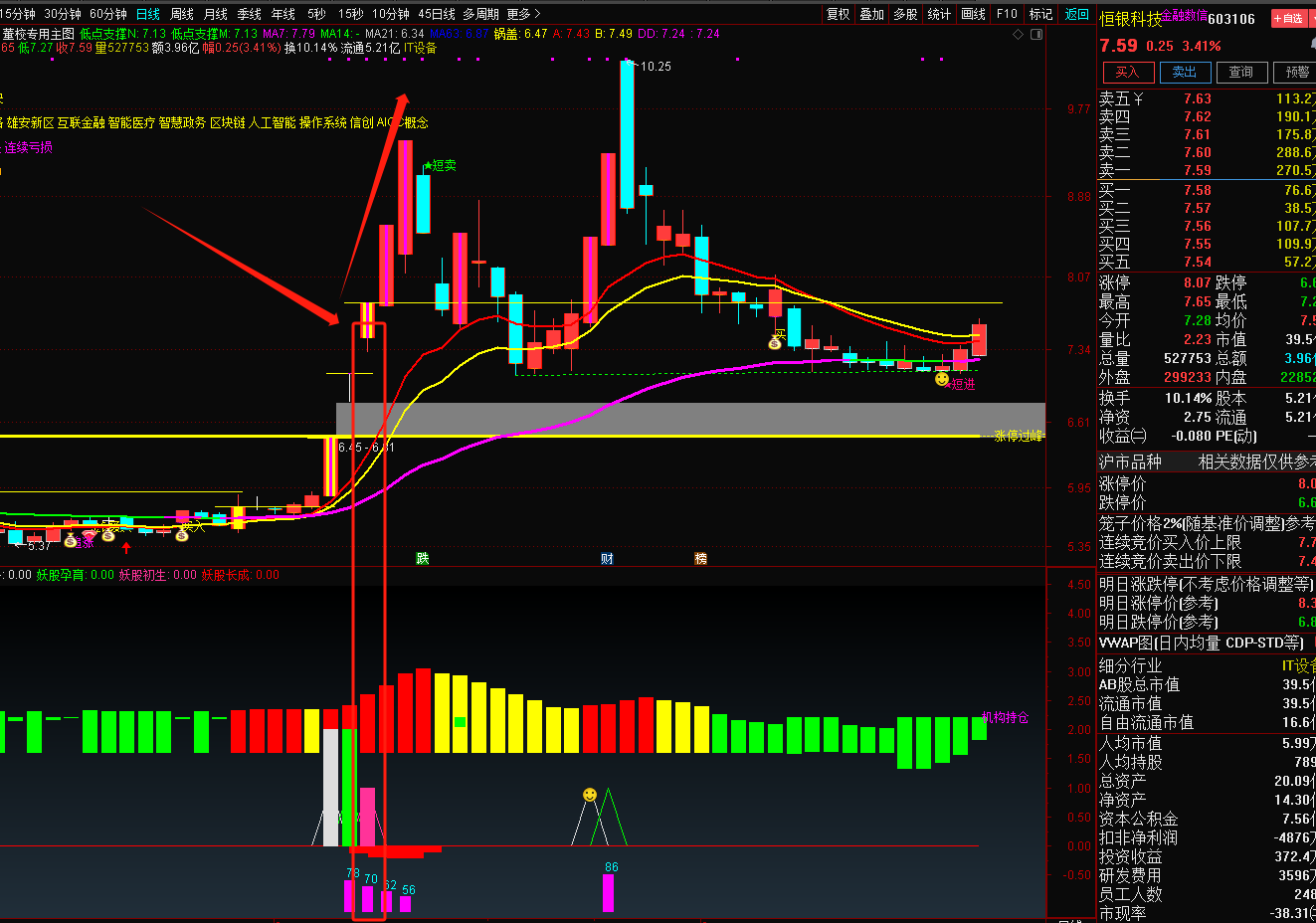Click the 卖出 sell button
1316x923 pixels.
[x=1185, y=72]
